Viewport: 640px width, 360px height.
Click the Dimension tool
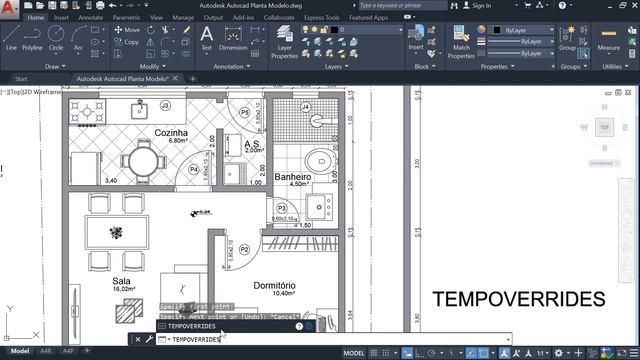(x=233, y=38)
